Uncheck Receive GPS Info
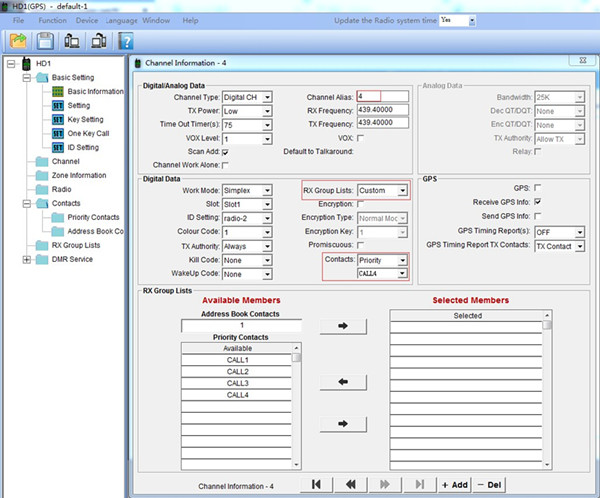The height and width of the screenshot is (498, 600). (x=538, y=202)
